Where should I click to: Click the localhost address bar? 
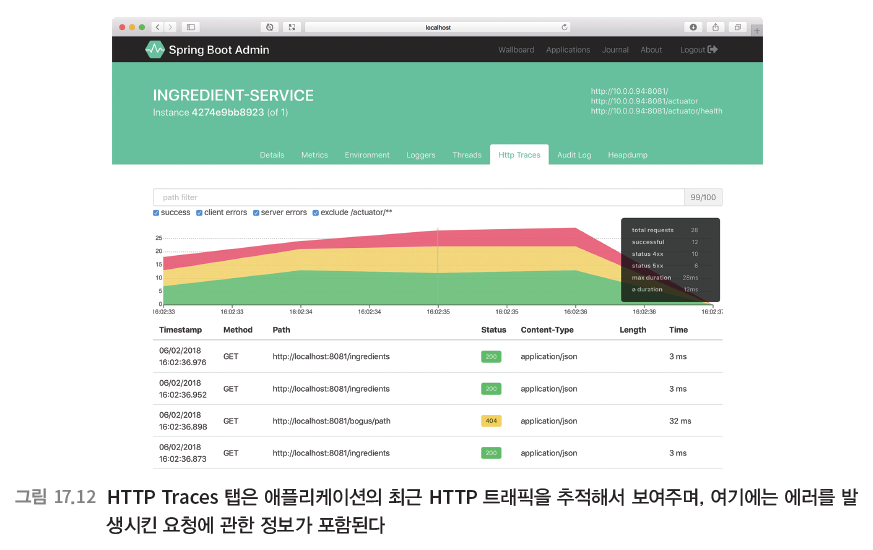pos(438,27)
